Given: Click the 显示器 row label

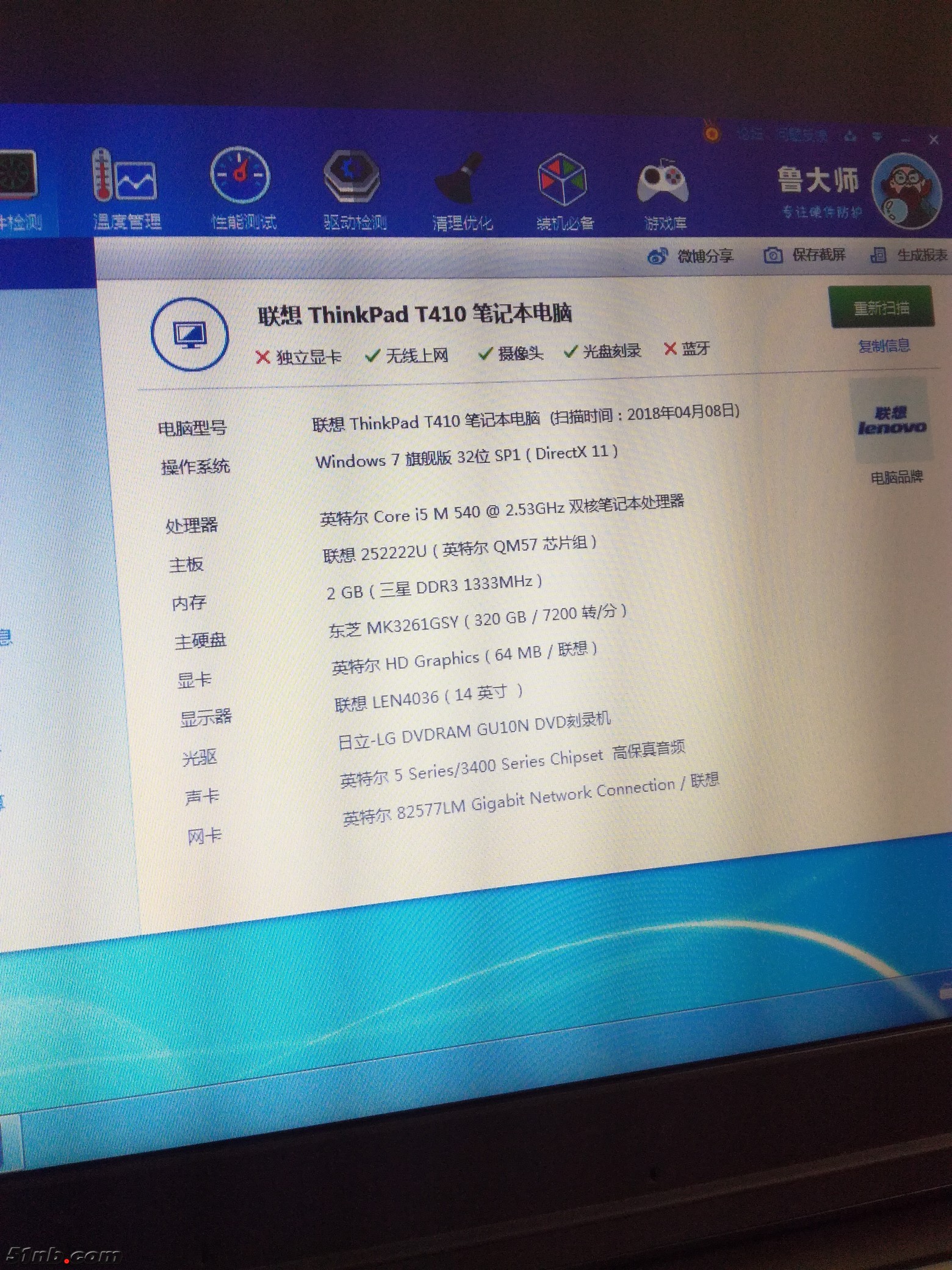Looking at the screenshot, I should click(x=206, y=717).
